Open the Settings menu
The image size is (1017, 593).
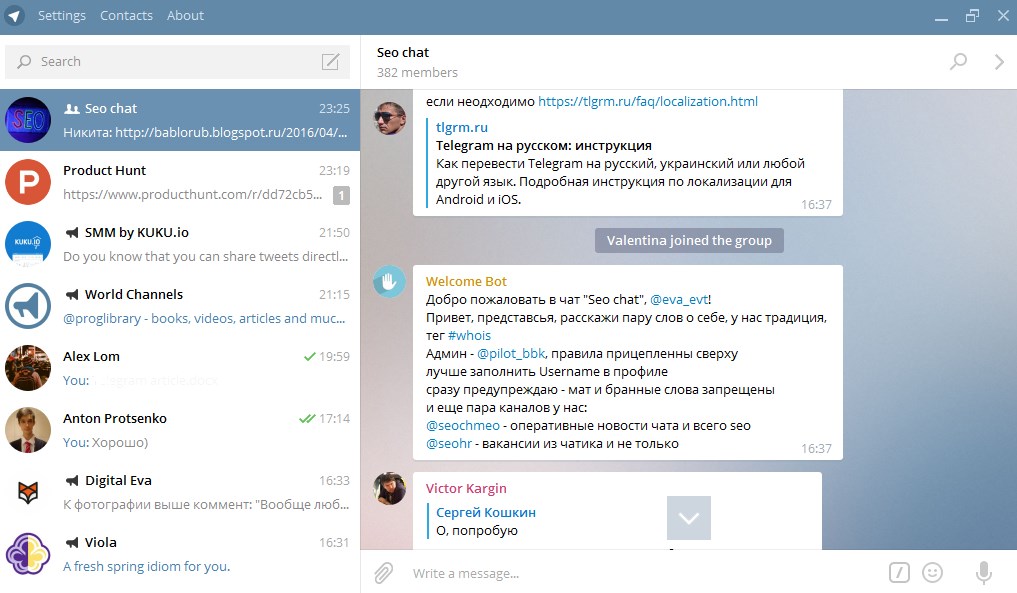[62, 15]
